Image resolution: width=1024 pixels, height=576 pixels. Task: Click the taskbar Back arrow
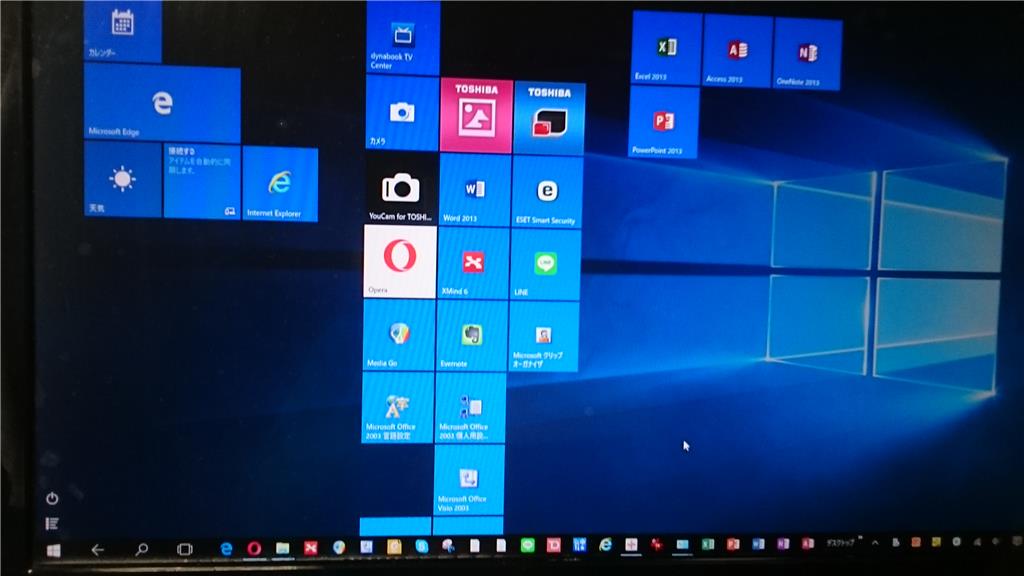(97, 550)
